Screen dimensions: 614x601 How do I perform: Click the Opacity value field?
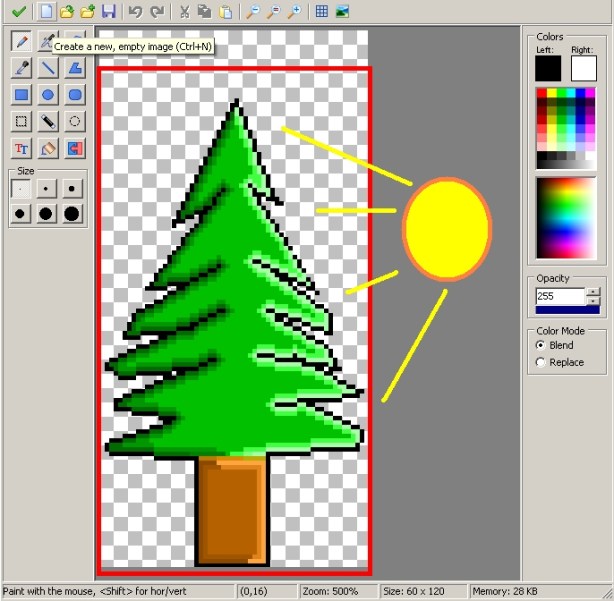559,297
